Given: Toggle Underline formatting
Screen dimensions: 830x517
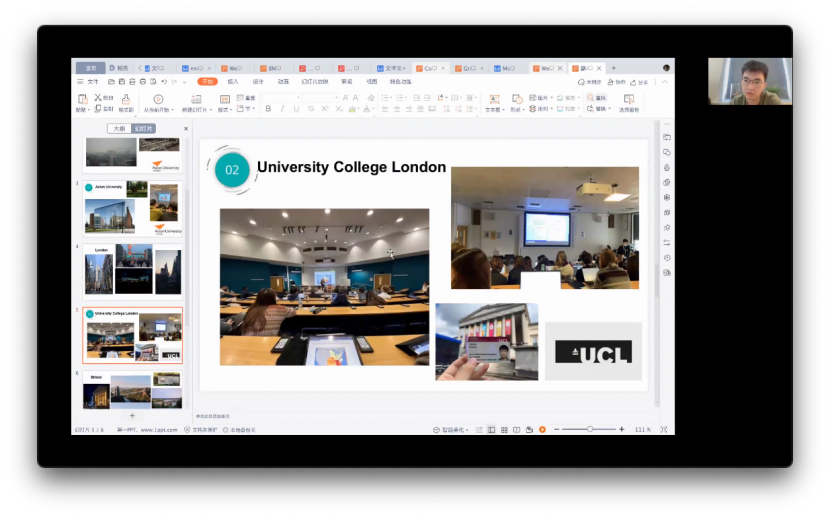Looking at the screenshot, I should click(x=296, y=108).
